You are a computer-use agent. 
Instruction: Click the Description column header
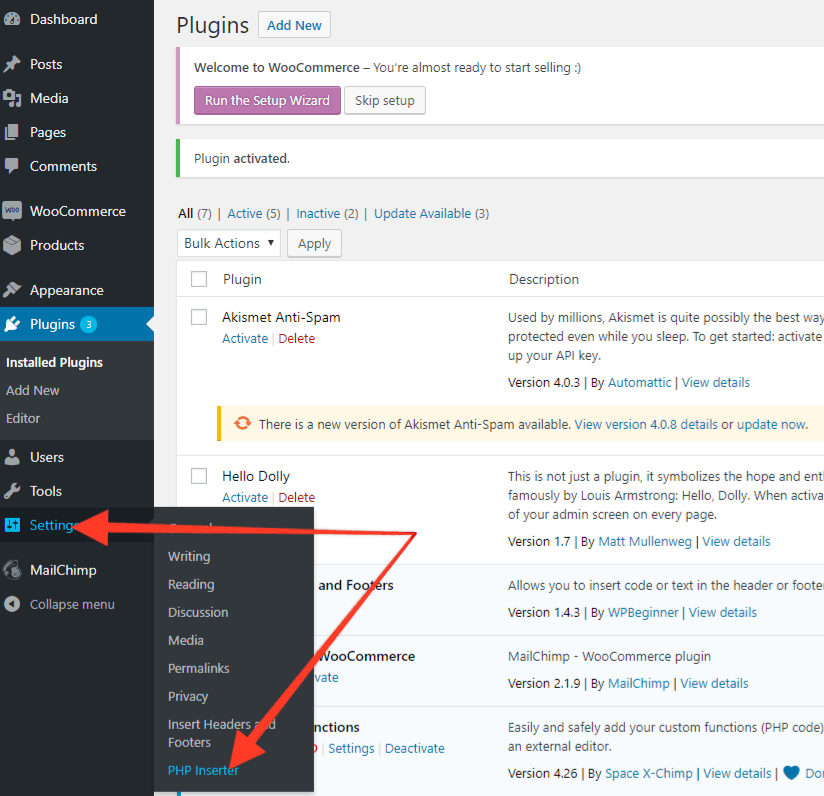point(544,279)
